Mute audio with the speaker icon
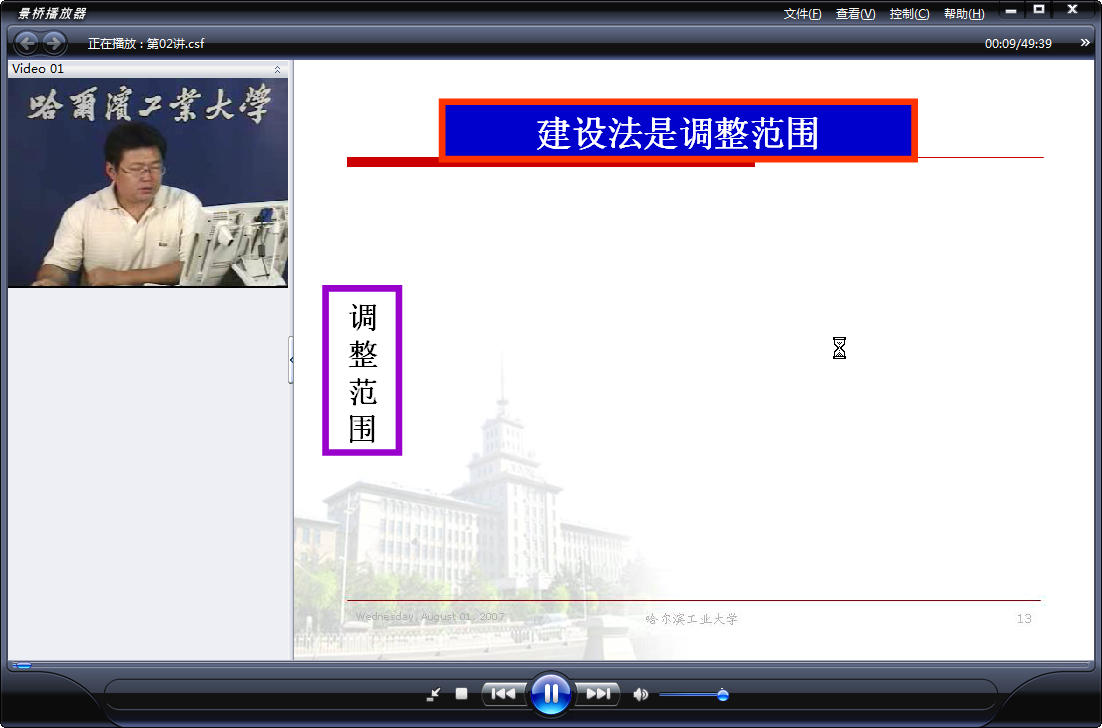The width and height of the screenshot is (1102, 728). 640,695
